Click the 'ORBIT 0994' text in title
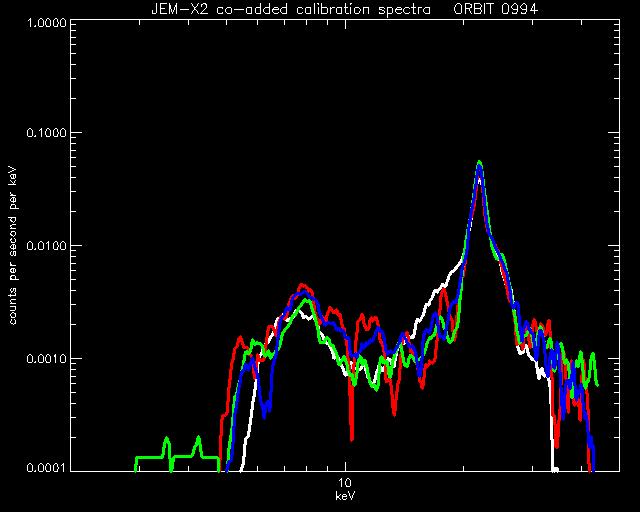 click(496, 9)
